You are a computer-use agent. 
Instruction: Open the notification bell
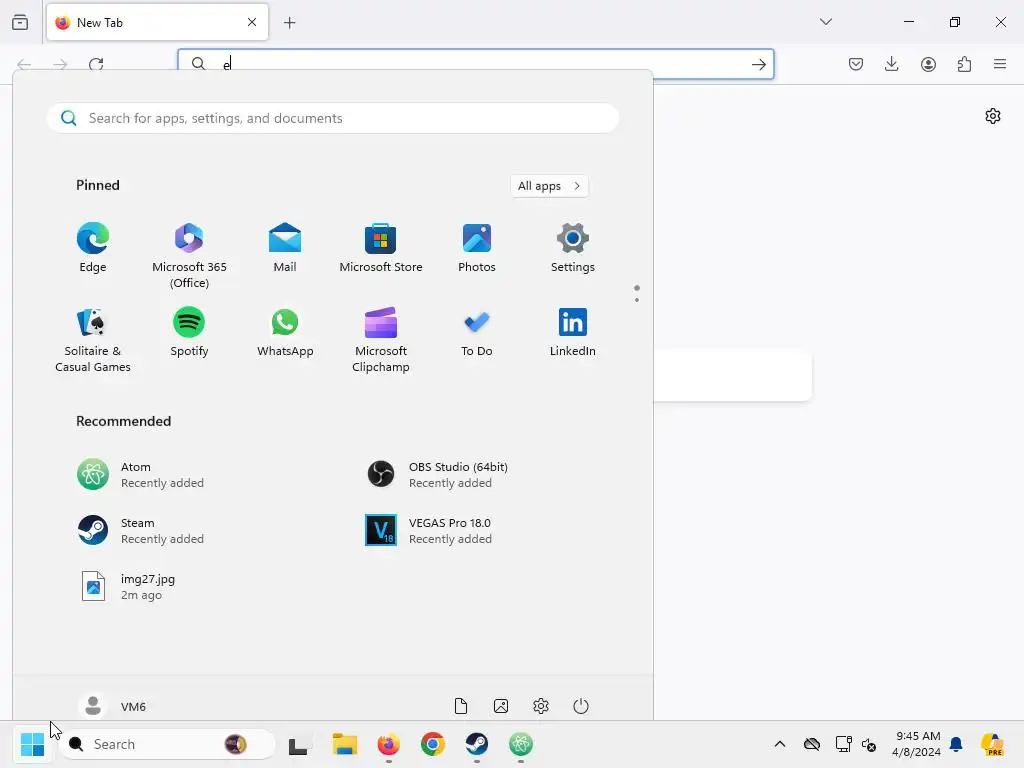[x=956, y=744]
